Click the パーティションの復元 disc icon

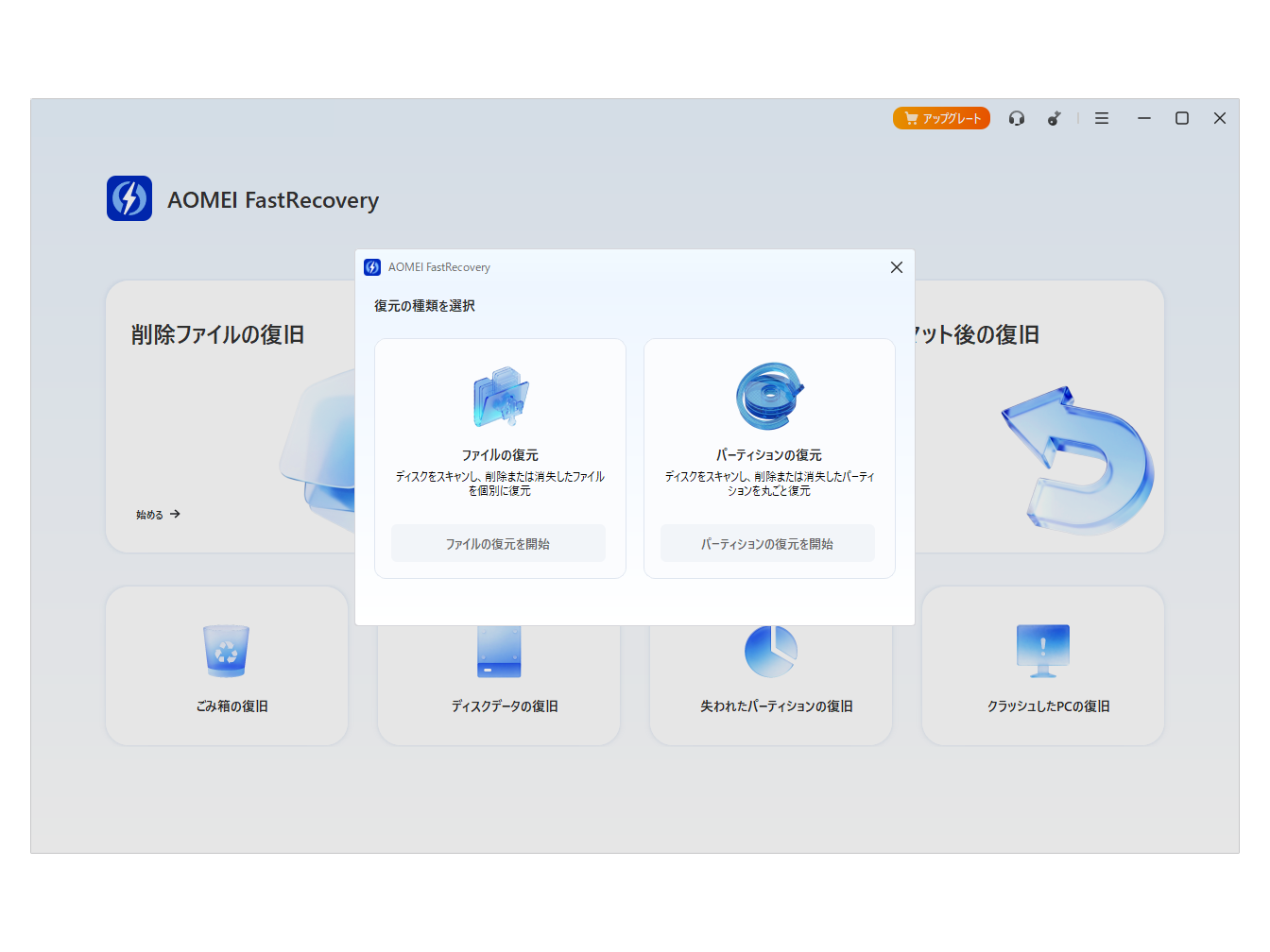pyautogui.click(x=769, y=396)
